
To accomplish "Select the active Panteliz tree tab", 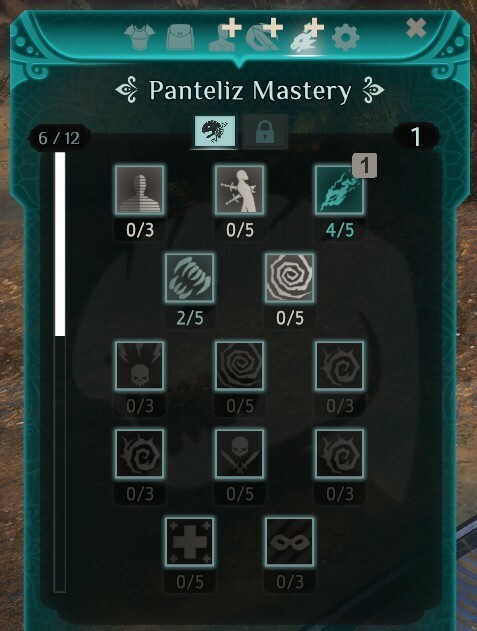I will click(215, 131).
